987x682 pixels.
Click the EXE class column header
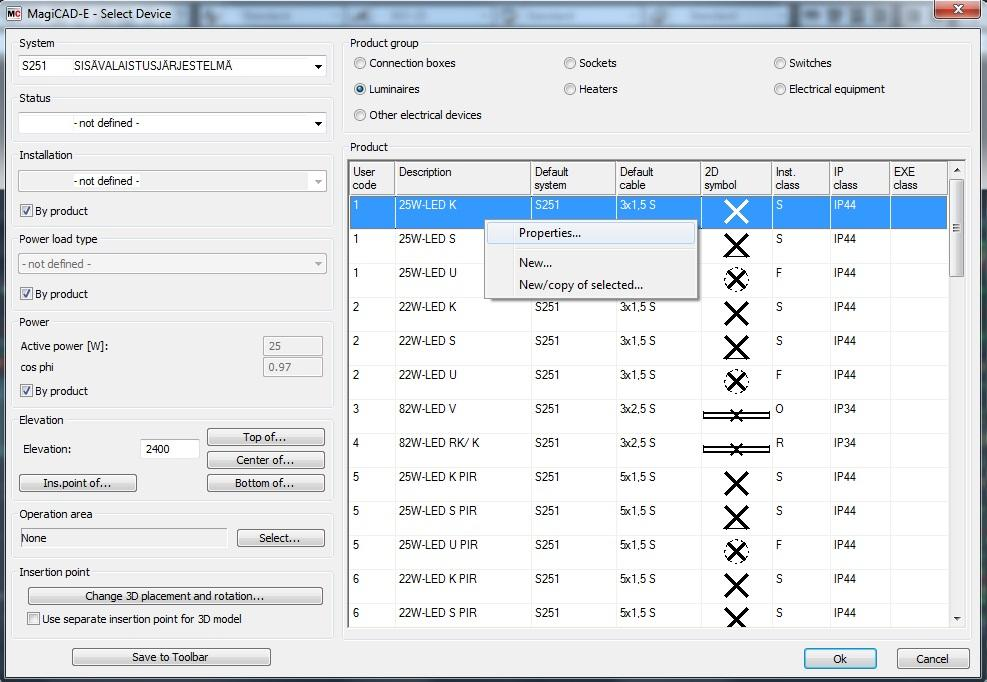point(918,178)
